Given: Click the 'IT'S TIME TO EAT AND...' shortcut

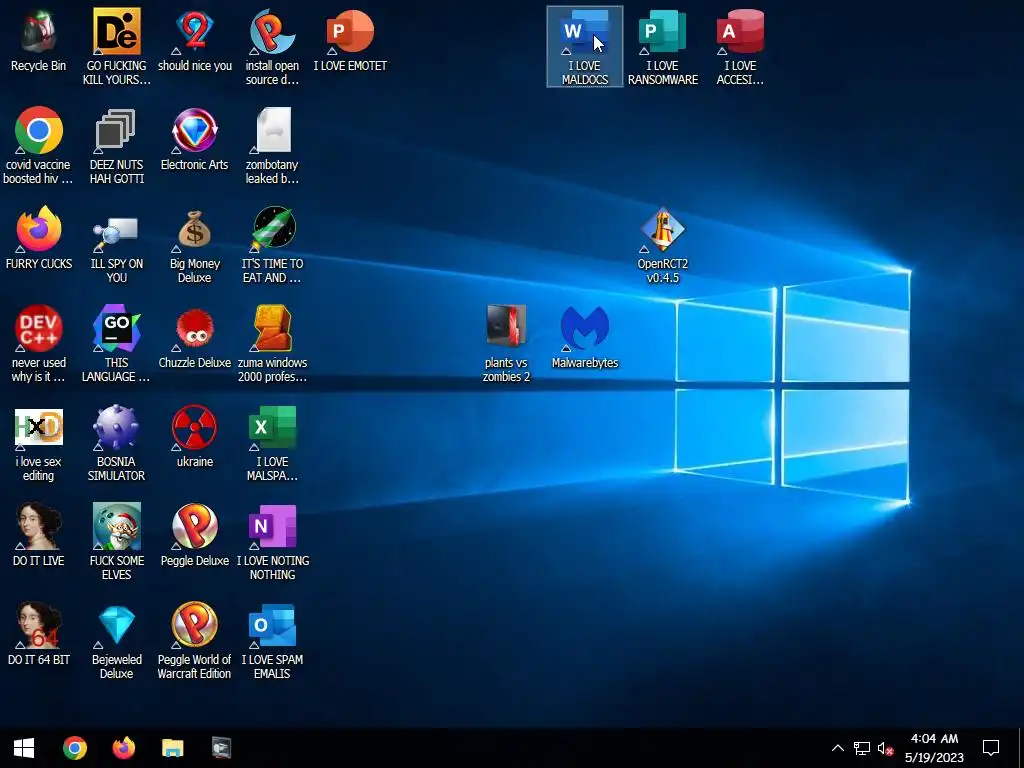Looking at the screenshot, I should (x=272, y=246).
